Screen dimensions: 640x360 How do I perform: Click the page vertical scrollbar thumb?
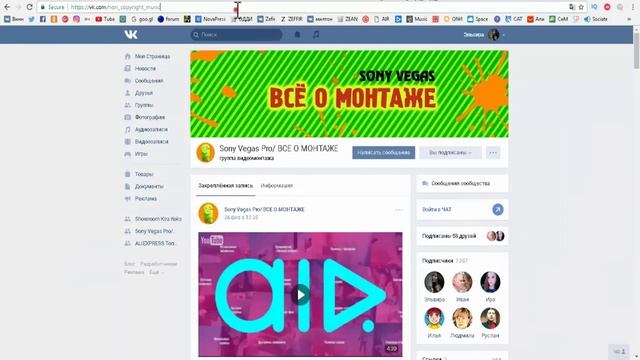636,51
